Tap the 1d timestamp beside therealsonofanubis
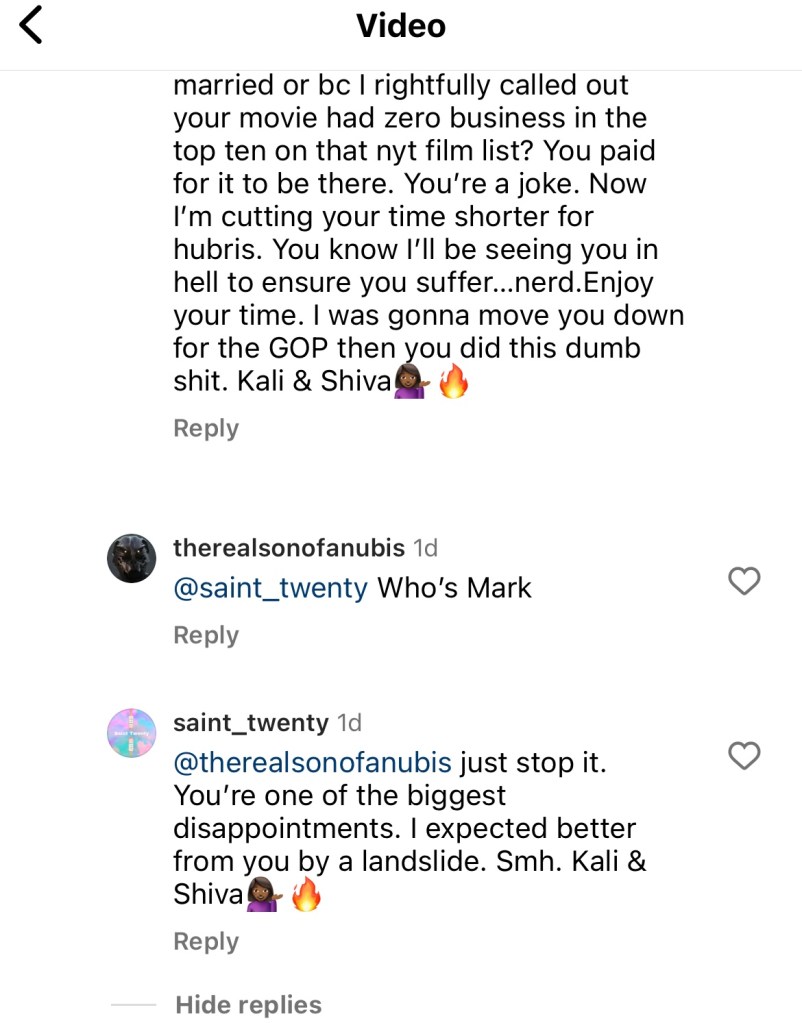802x1023 pixels. (x=425, y=548)
